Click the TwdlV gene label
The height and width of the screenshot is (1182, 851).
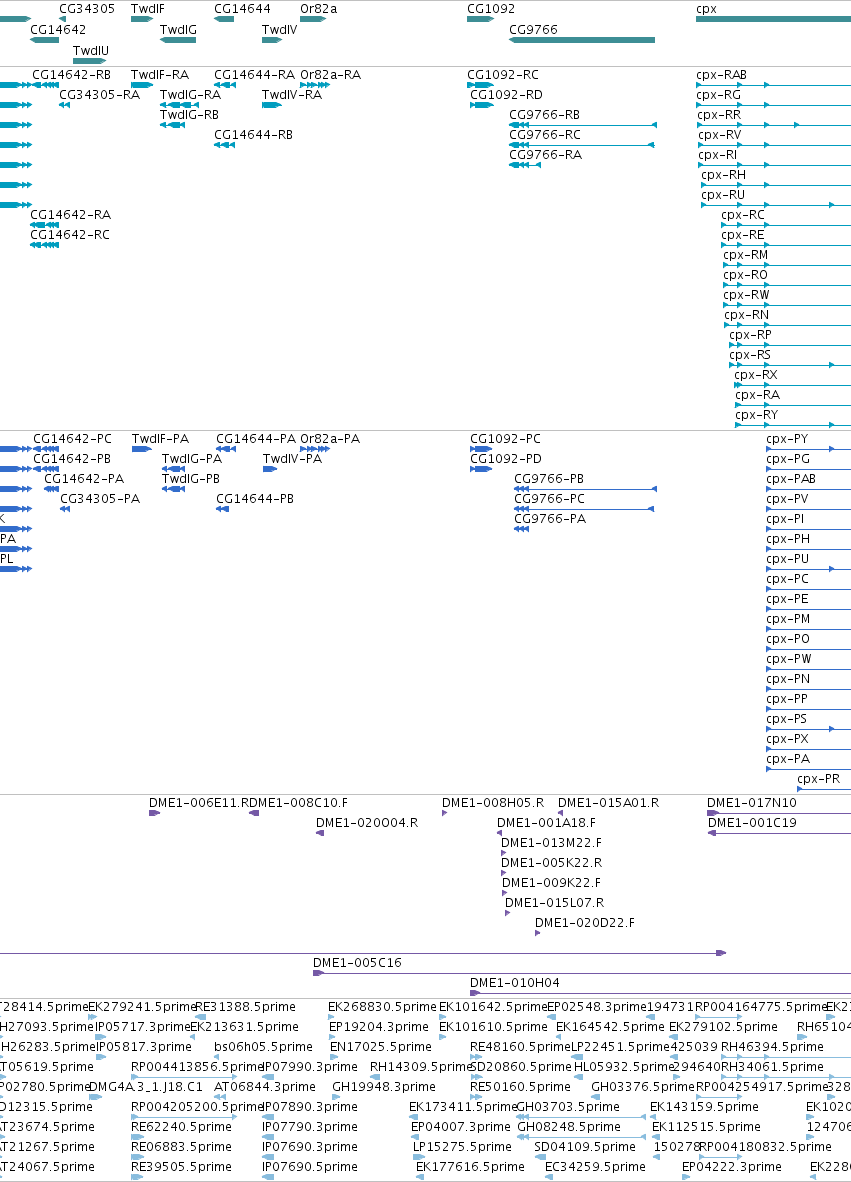click(279, 30)
